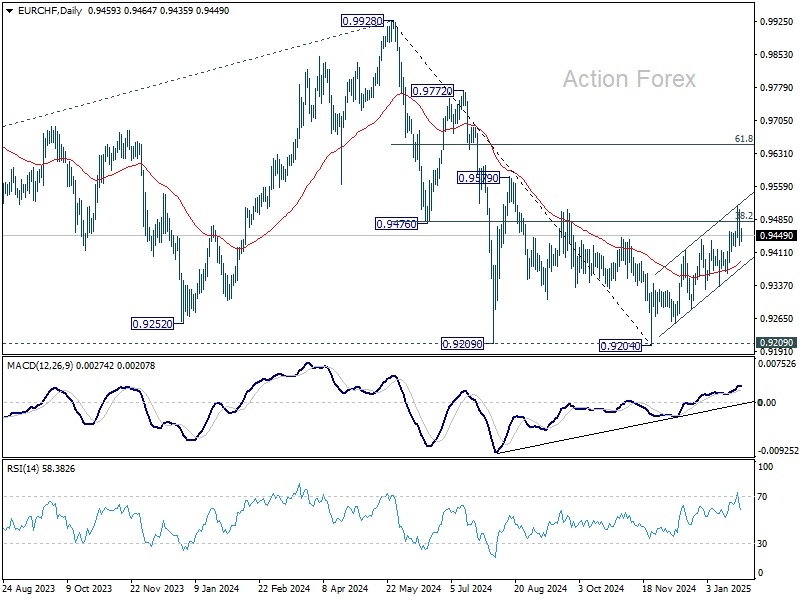Click the MACD -0.009252 scale value
This screenshot has height=600, width=800.
pos(777,451)
